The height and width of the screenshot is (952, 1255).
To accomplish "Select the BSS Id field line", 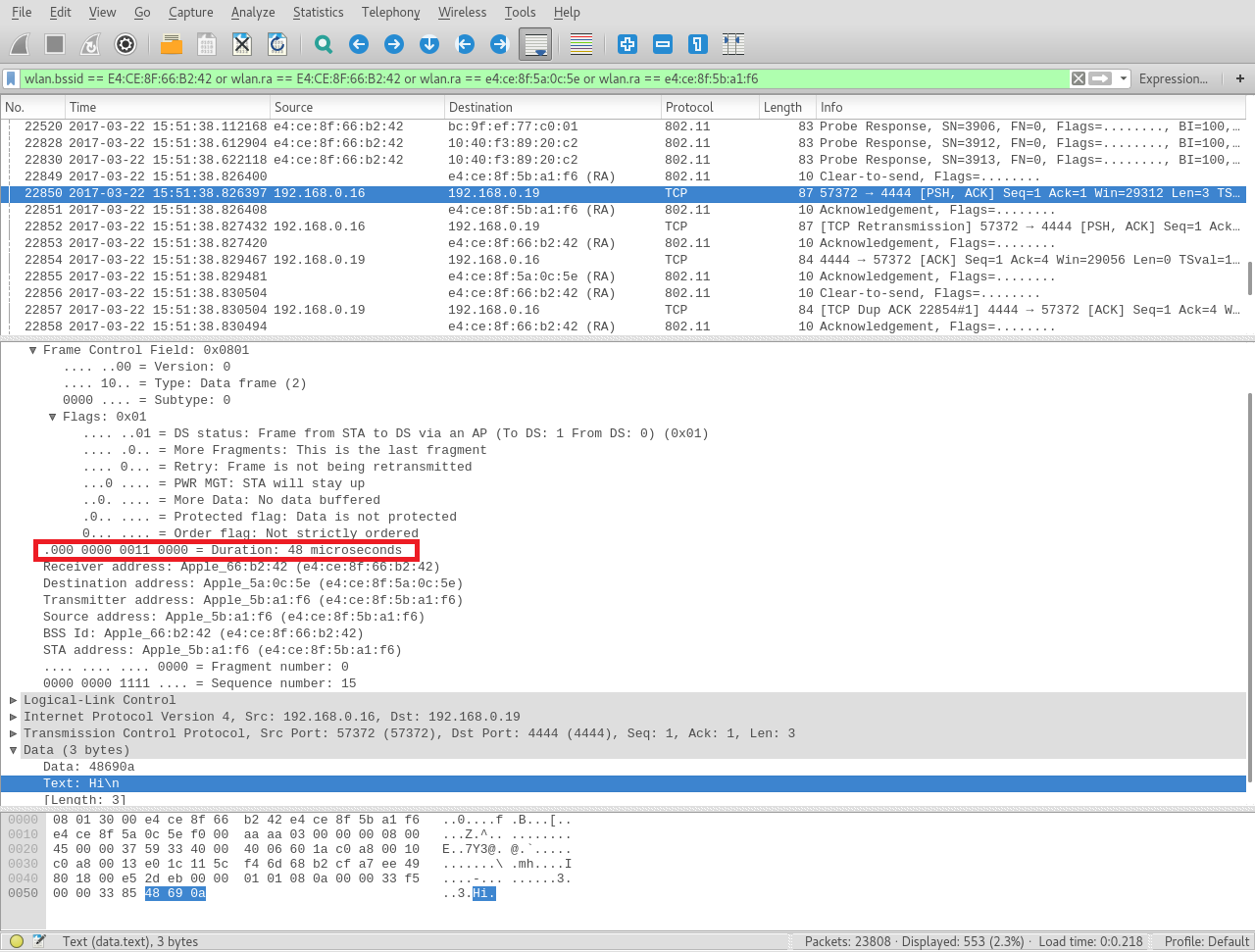I will (x=203, y=633).
